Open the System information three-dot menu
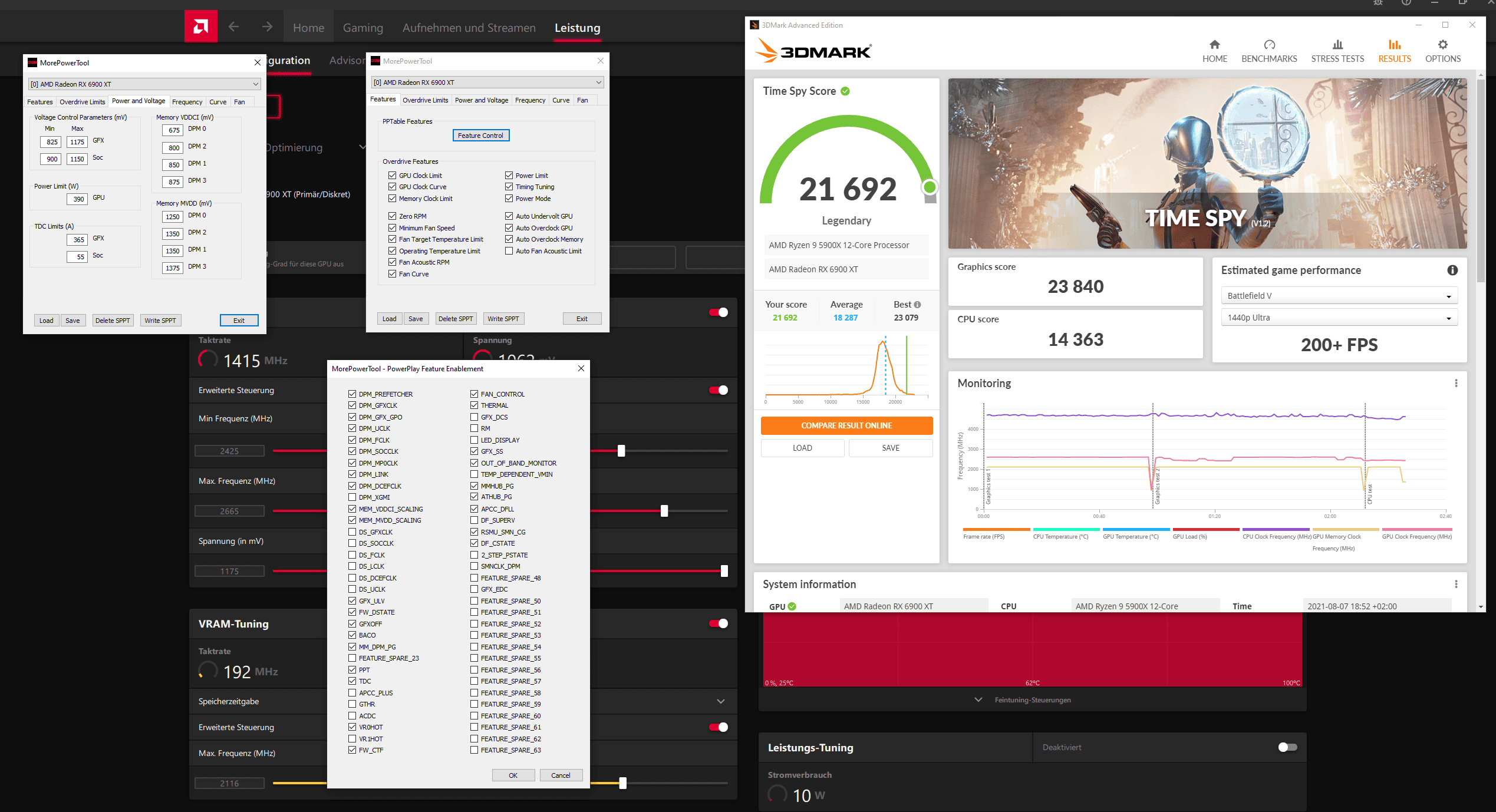 pyautogui.click(x=1456, y=584)
